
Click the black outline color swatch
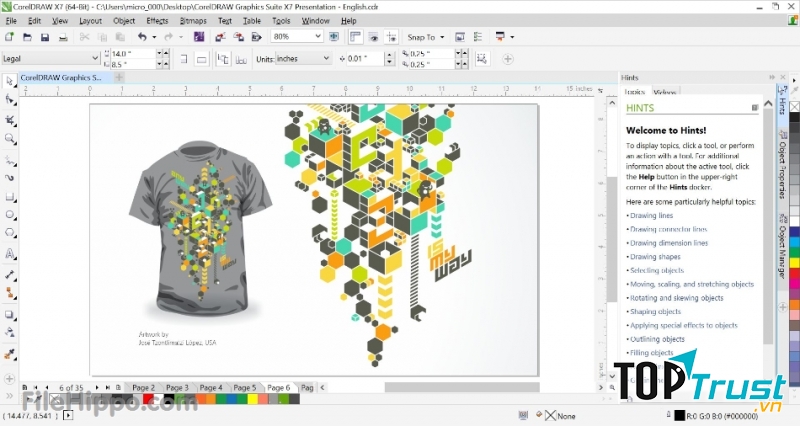point(679,416)
